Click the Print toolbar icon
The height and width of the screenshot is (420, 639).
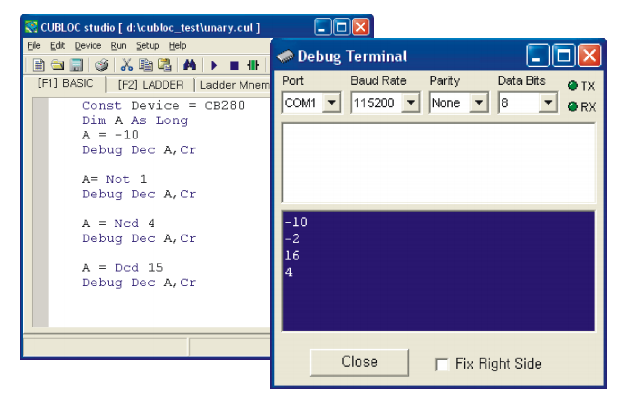coord(101,65)
